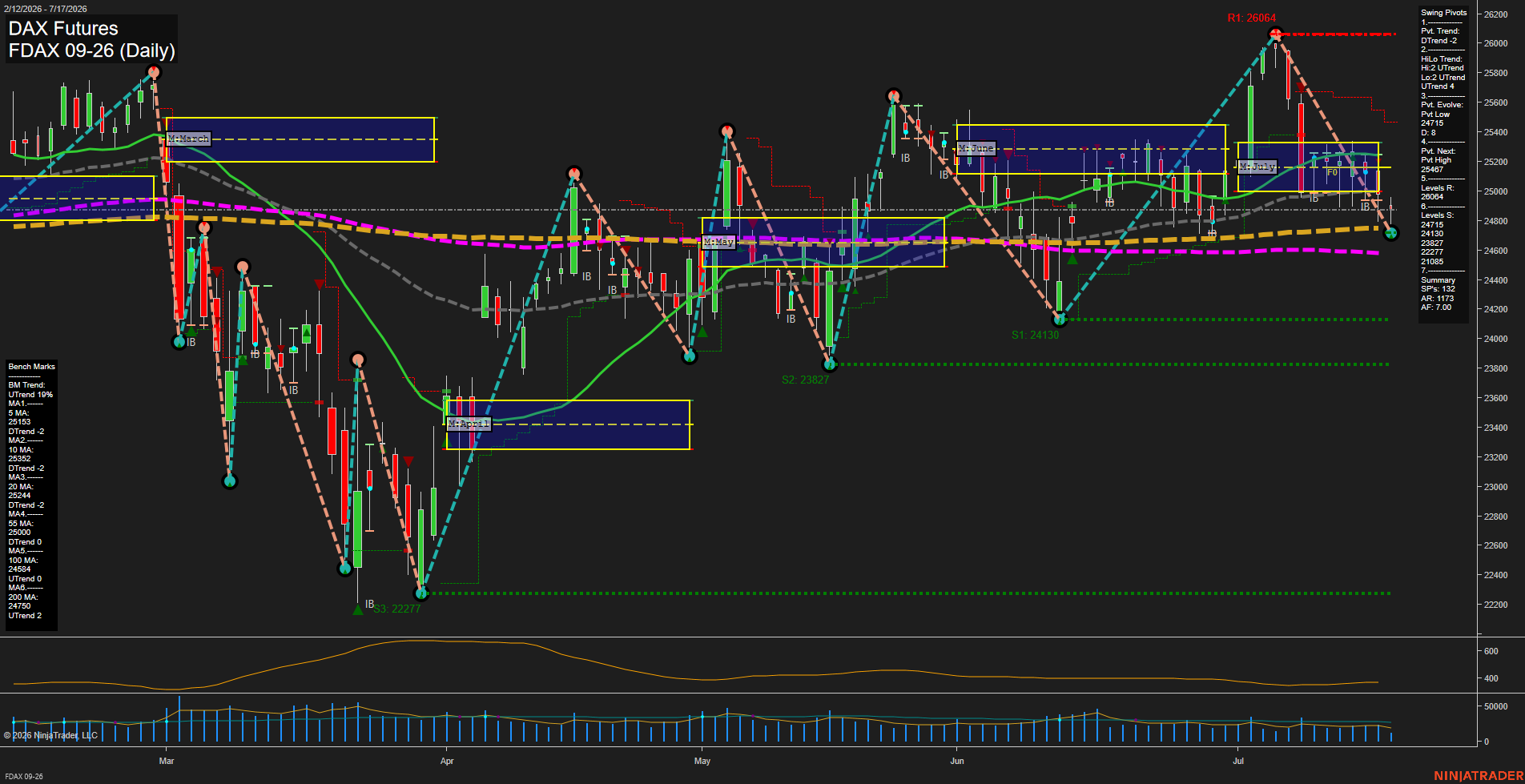
Task: Click the 100 MA: 24584 benchmark entry
Action: pyautogui.click(x=23, y=565)
